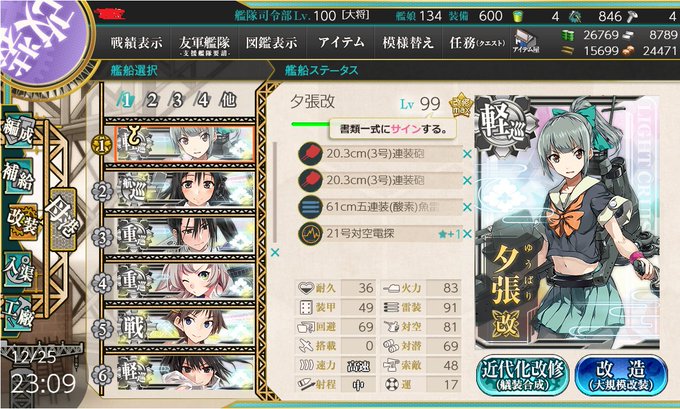The image size is (680, 409).
Task: Remove the 61cm五連装(酸素)魚雷 equipment with X
Action: coord(467,207)
